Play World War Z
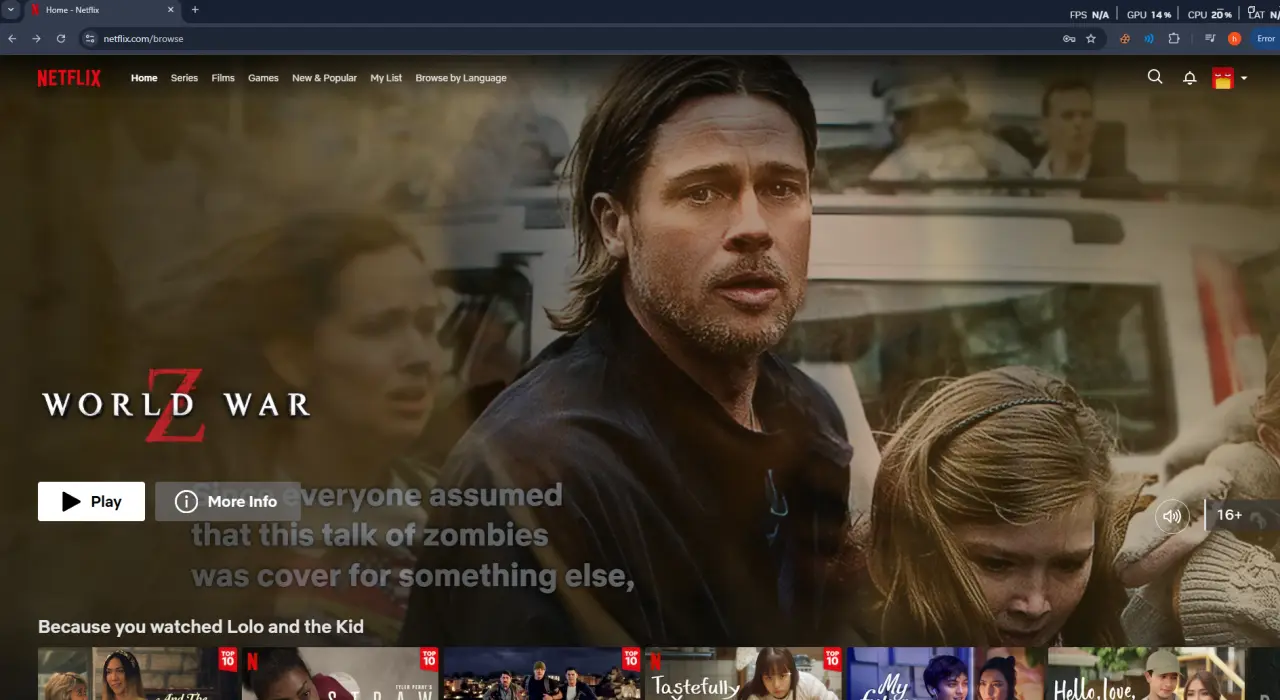 (x=91, y=501)
